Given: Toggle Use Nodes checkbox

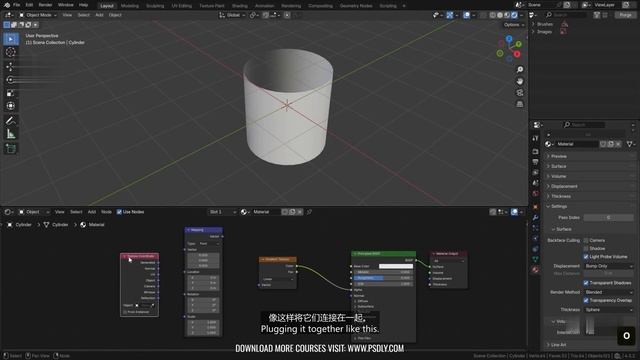Looking at the screenshot, I should pyautogui.click(x=119, y=212).
